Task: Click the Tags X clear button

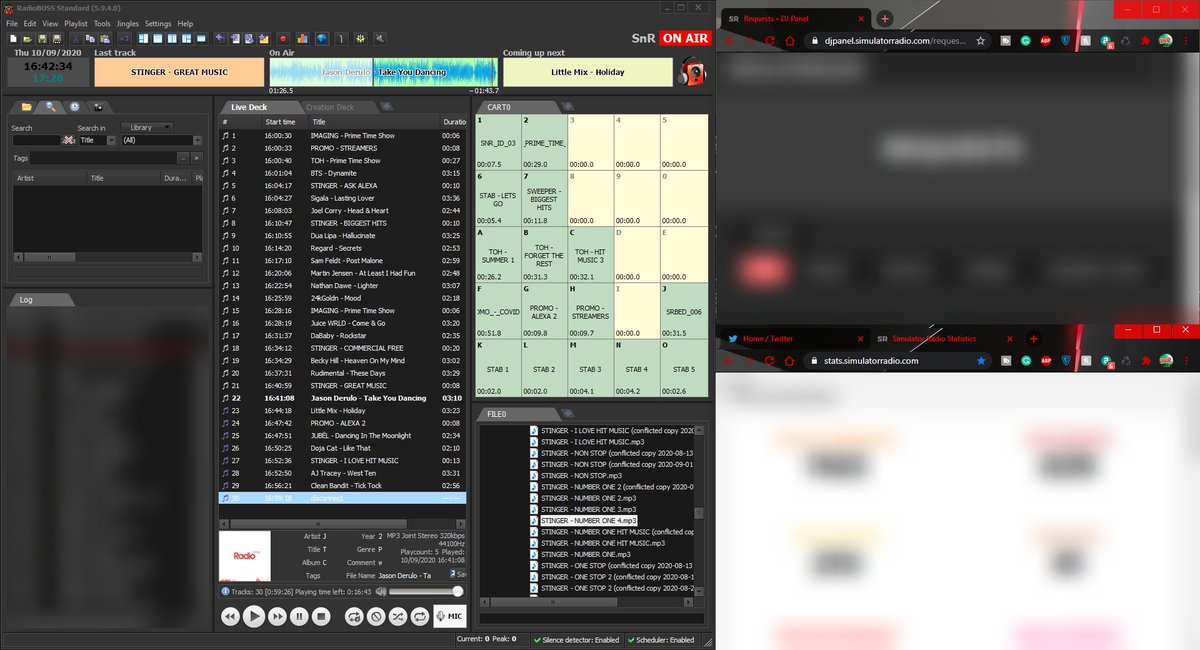Action: tap(197, 158)
